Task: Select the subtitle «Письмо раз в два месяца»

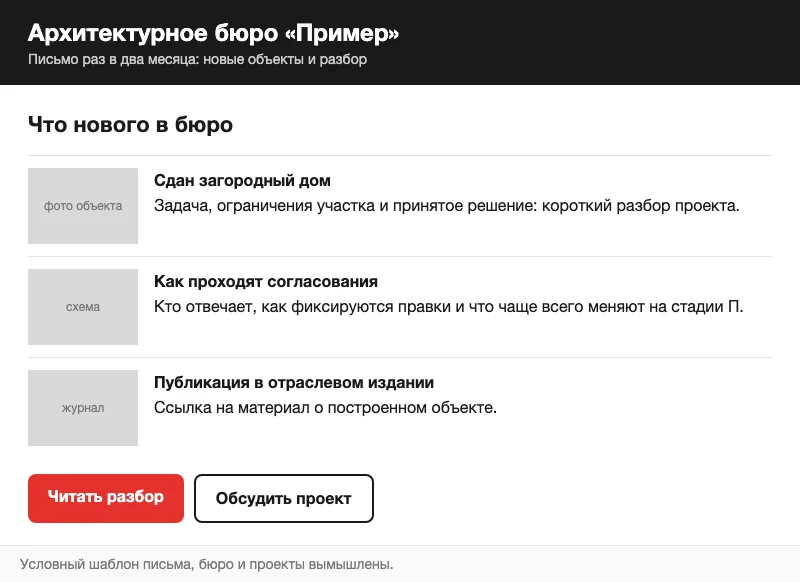Action: 197,59
